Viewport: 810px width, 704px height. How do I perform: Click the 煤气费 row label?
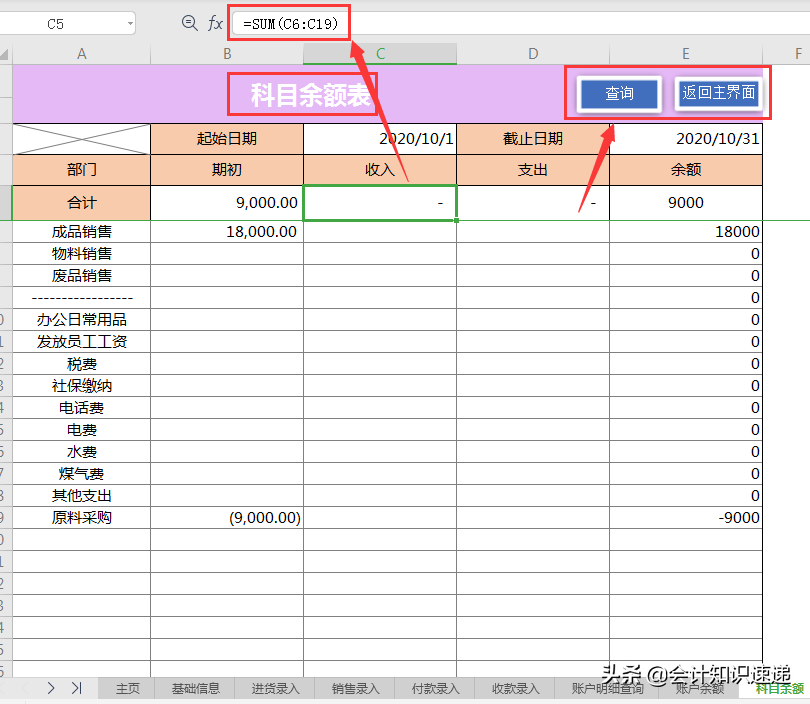[x=81, y=474]
